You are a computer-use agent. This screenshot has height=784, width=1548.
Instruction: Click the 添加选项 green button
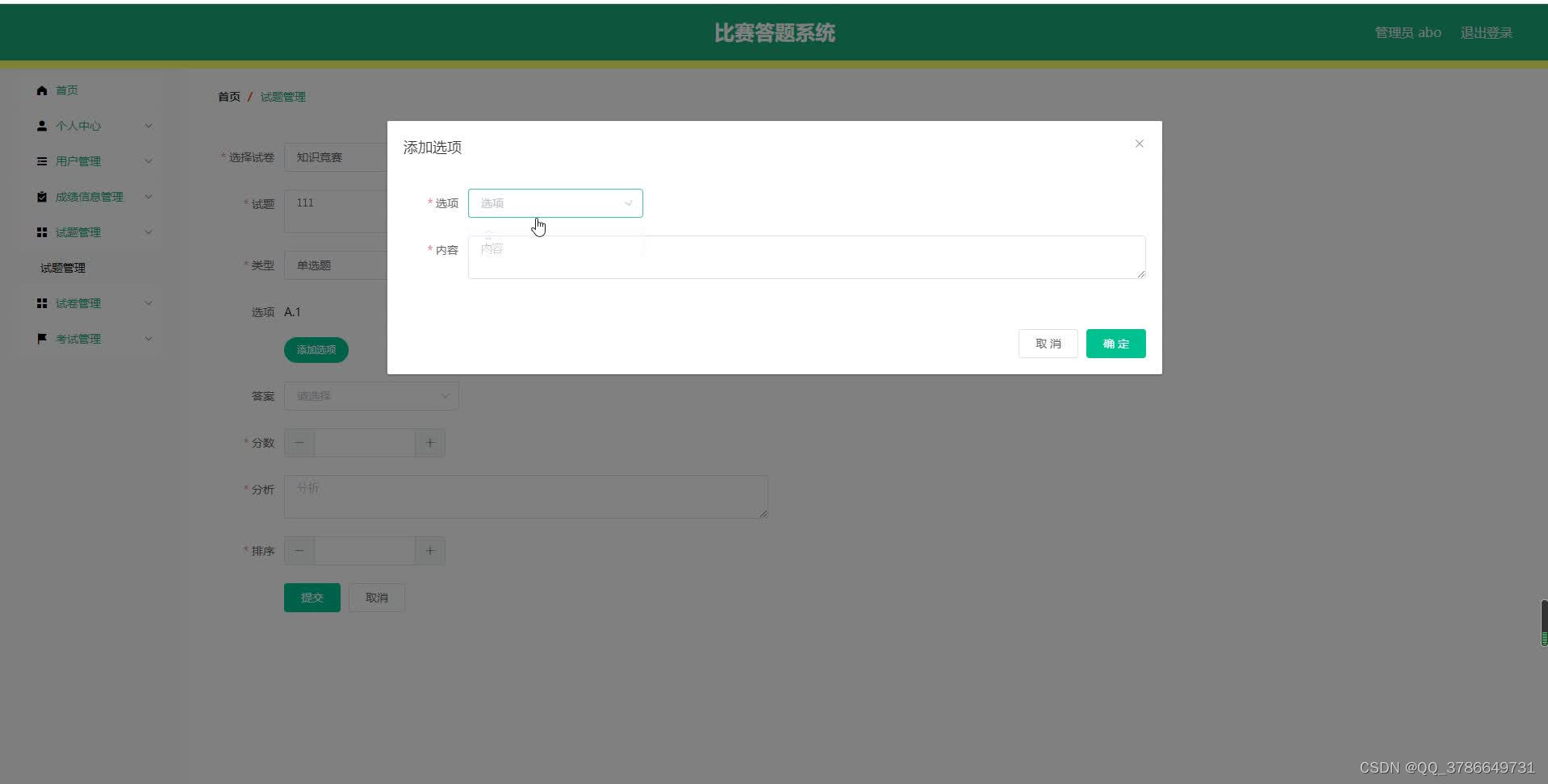316,350
